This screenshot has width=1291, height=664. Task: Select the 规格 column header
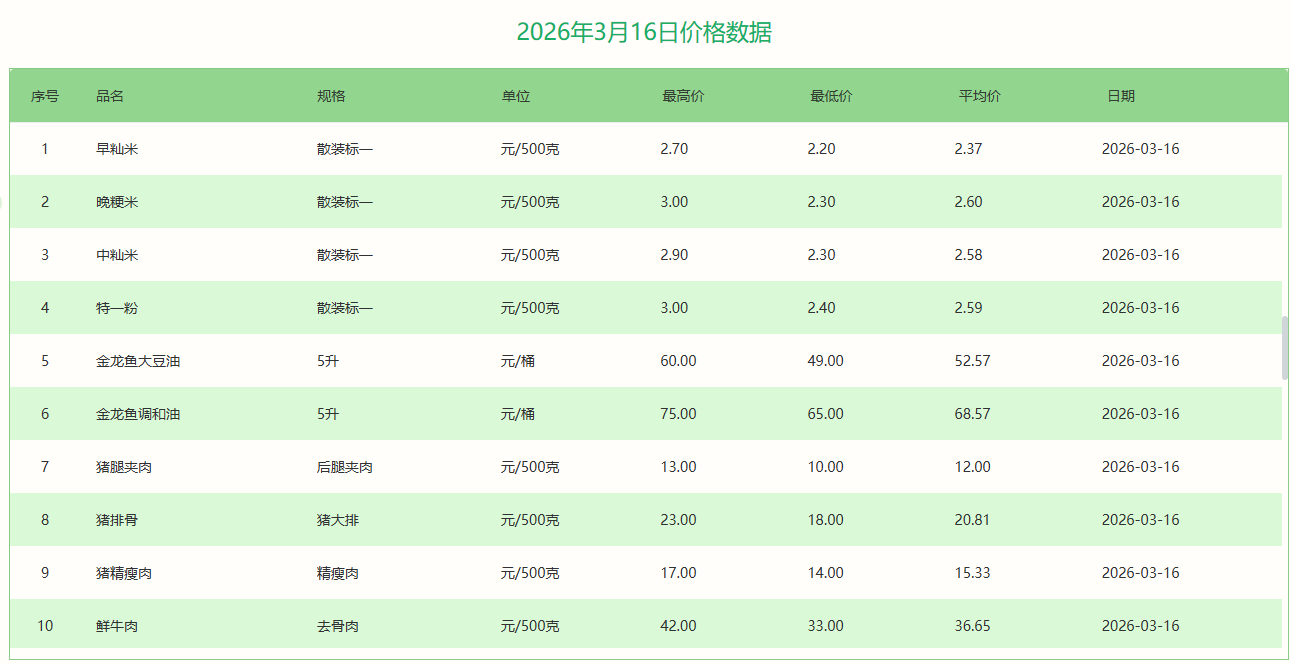click(x=331, y=96)
